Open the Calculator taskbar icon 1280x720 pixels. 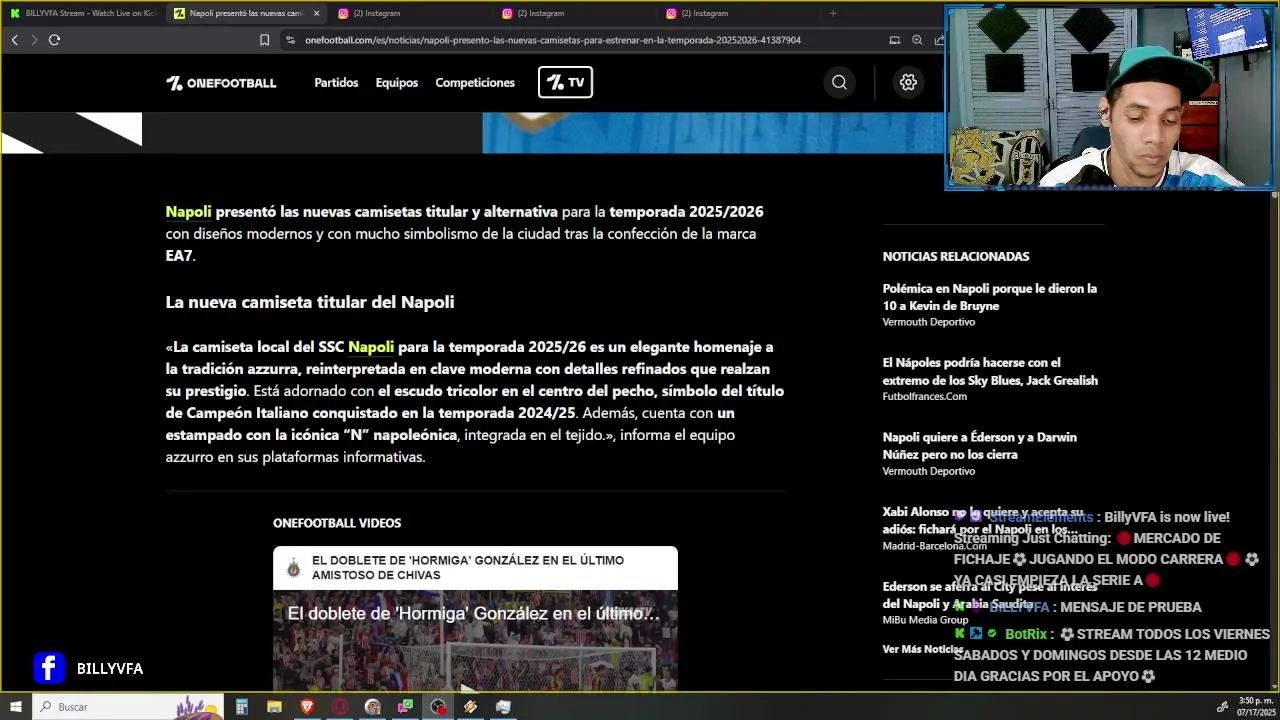coord(241,707)
